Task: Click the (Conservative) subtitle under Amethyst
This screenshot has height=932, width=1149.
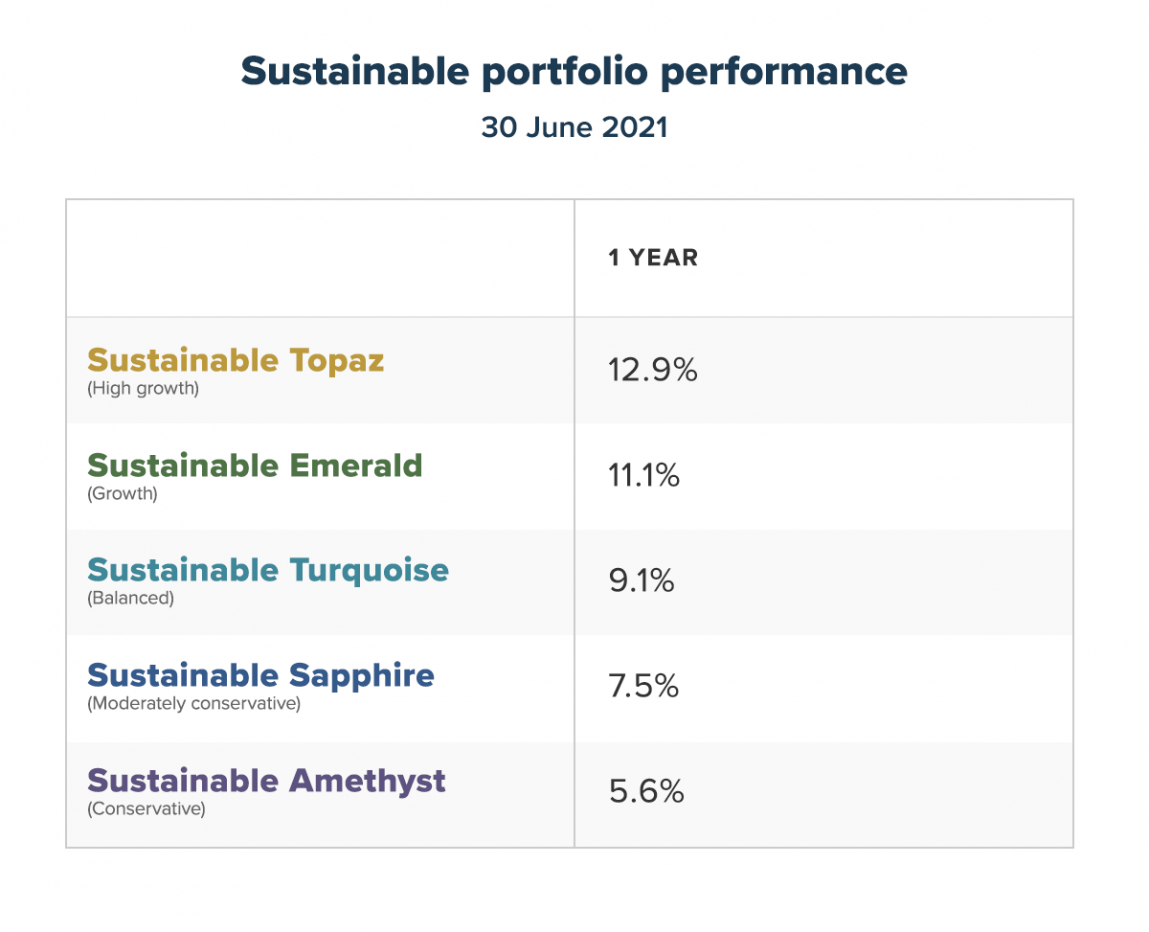Action: click(x=146, y=809)
